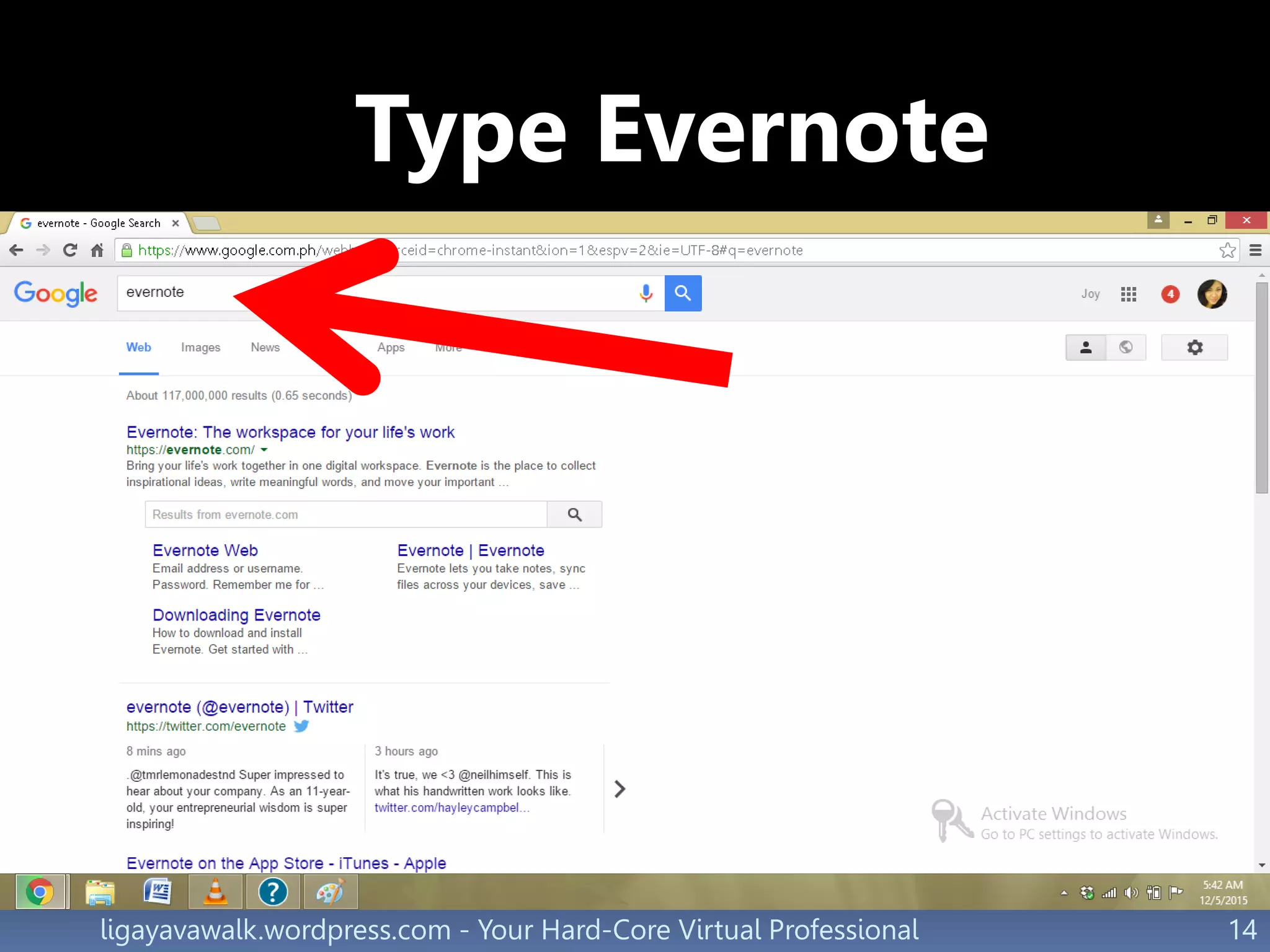The image size is (1270, 952).
Task: Click the volume speaker tray icon
Action: 1131,893
